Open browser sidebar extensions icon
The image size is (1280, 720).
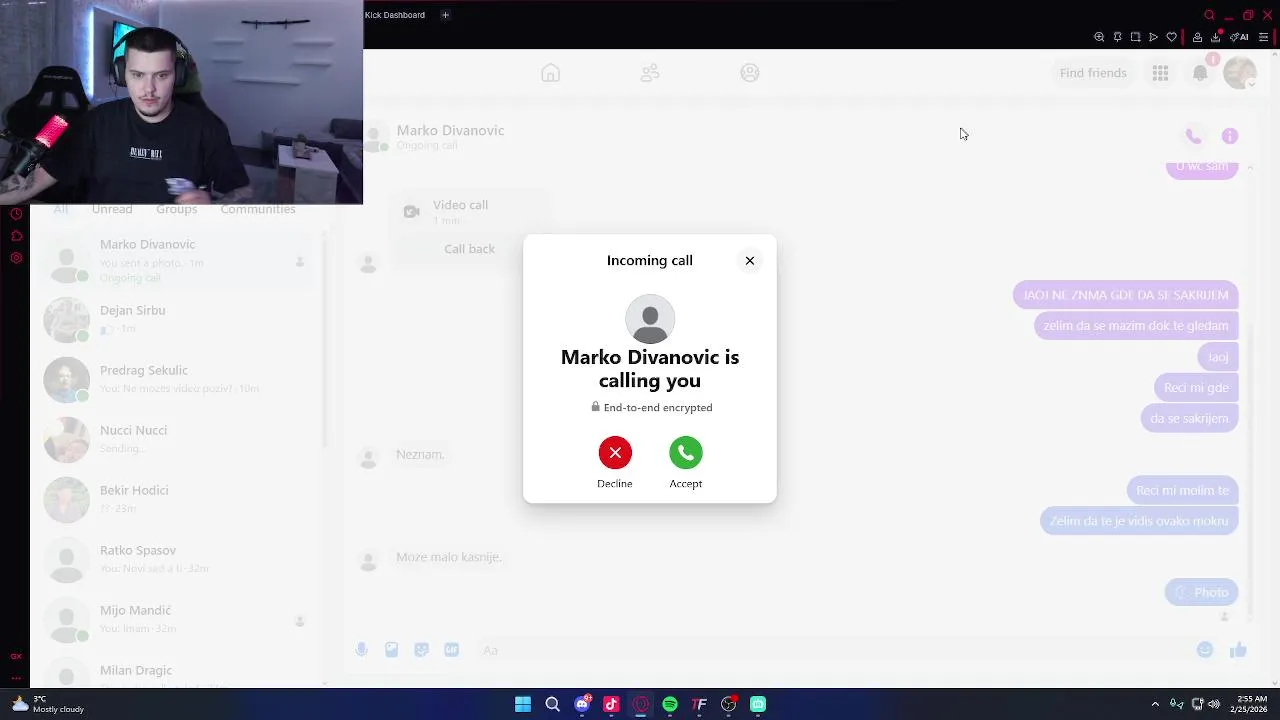[16, 236]
